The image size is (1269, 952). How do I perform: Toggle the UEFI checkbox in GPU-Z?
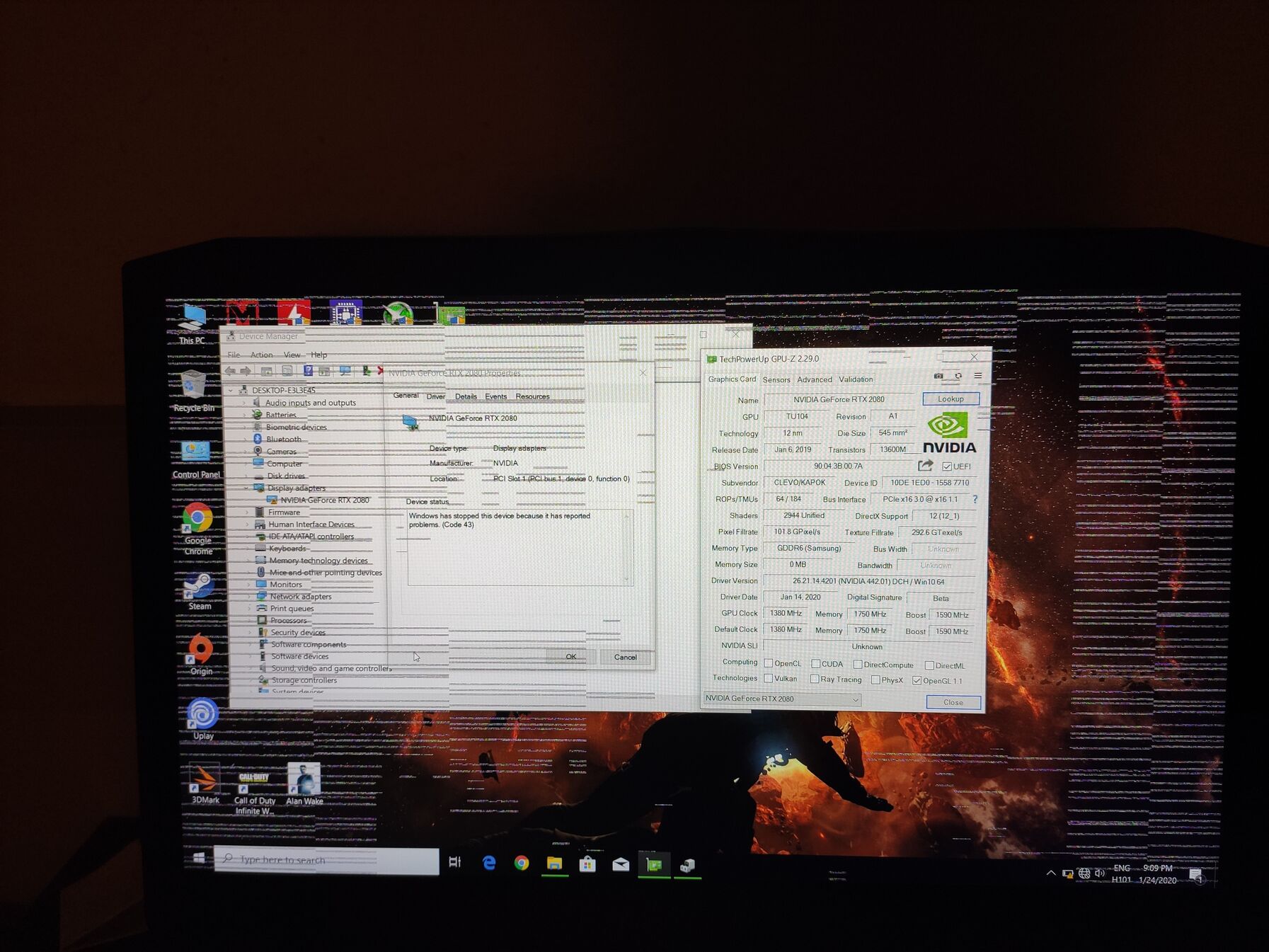coord(947,466)
